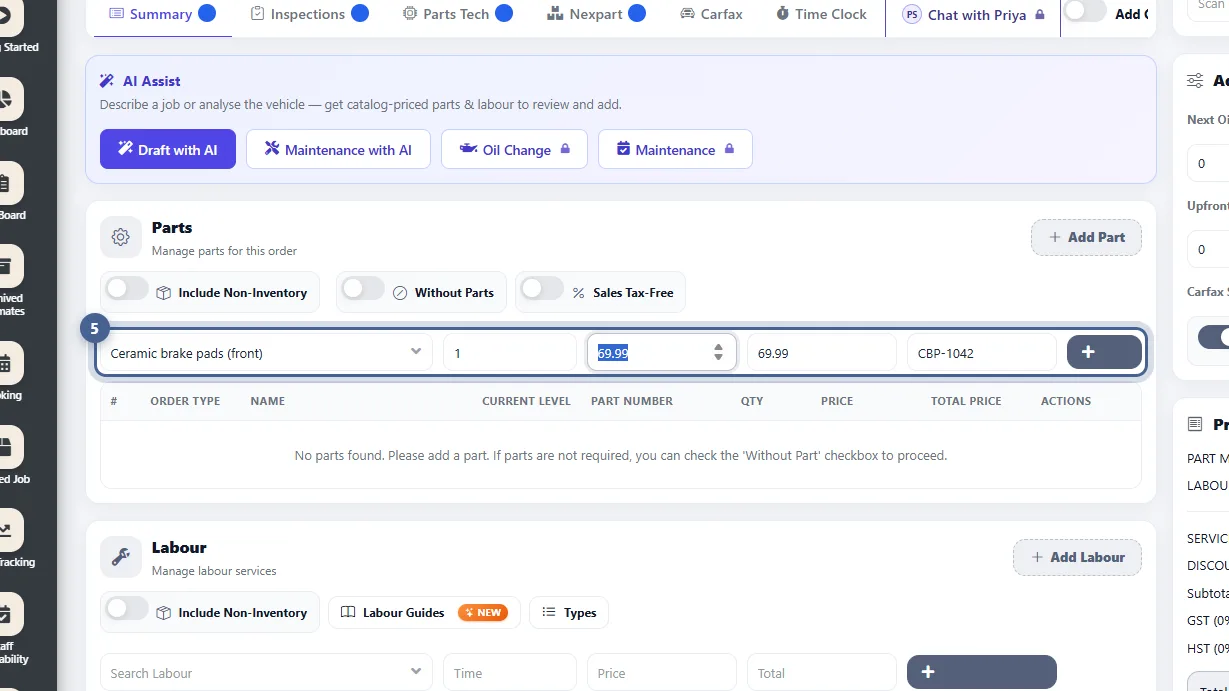This screenshot has height=691, width=1229.
Task: Click the part quantity field showing 1
Action: (510, 352)
